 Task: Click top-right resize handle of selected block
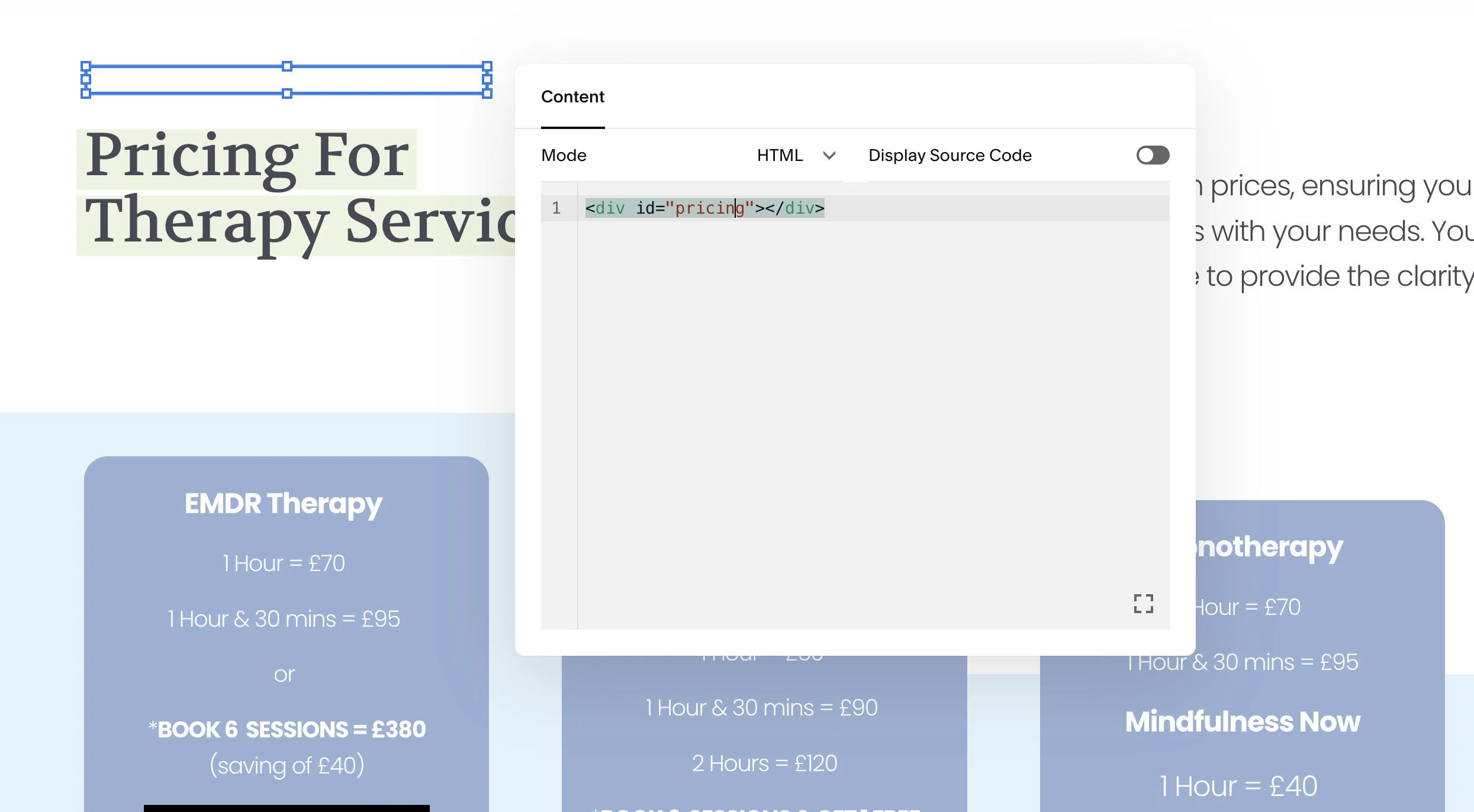pos(487,66)
